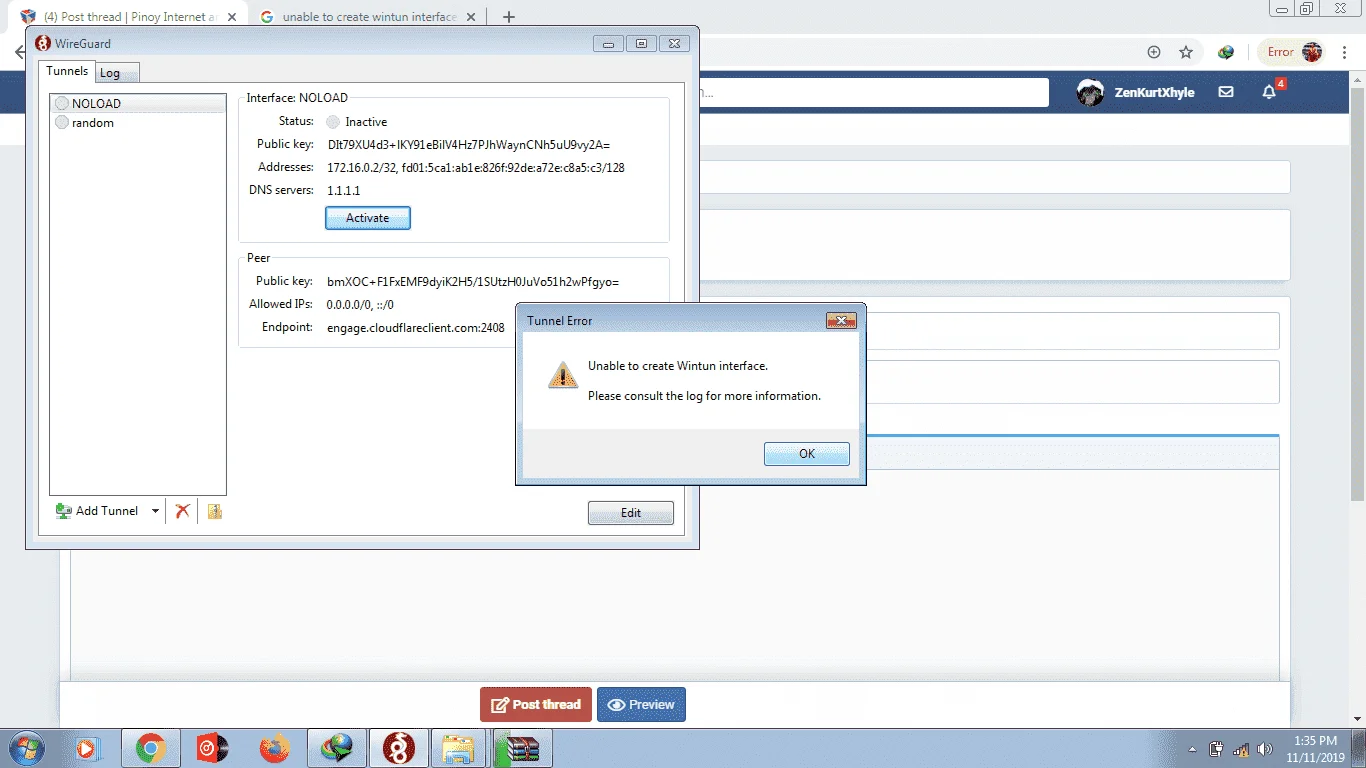Open Windows Explorer from taskbar

pos(458,748)
